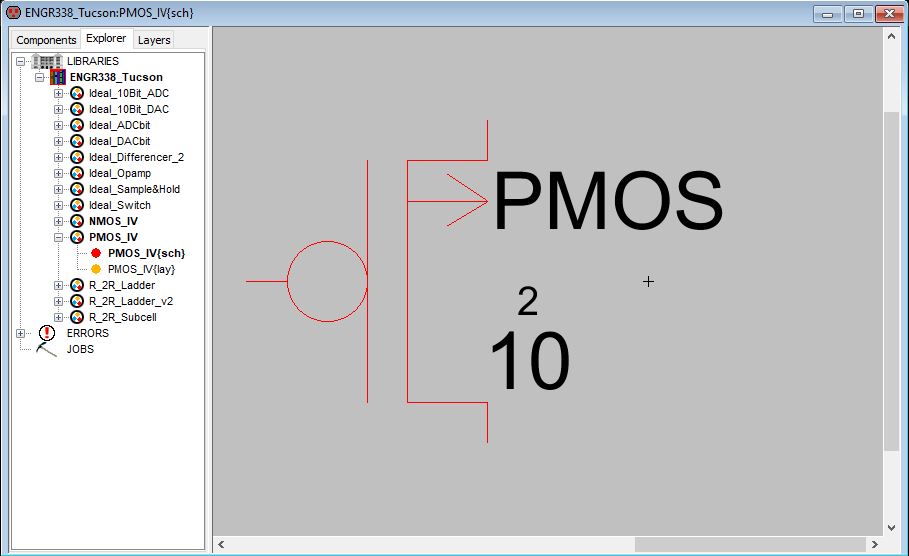
Task: Click the ENGR338_Tucson library icon
Action: point(58,77)
